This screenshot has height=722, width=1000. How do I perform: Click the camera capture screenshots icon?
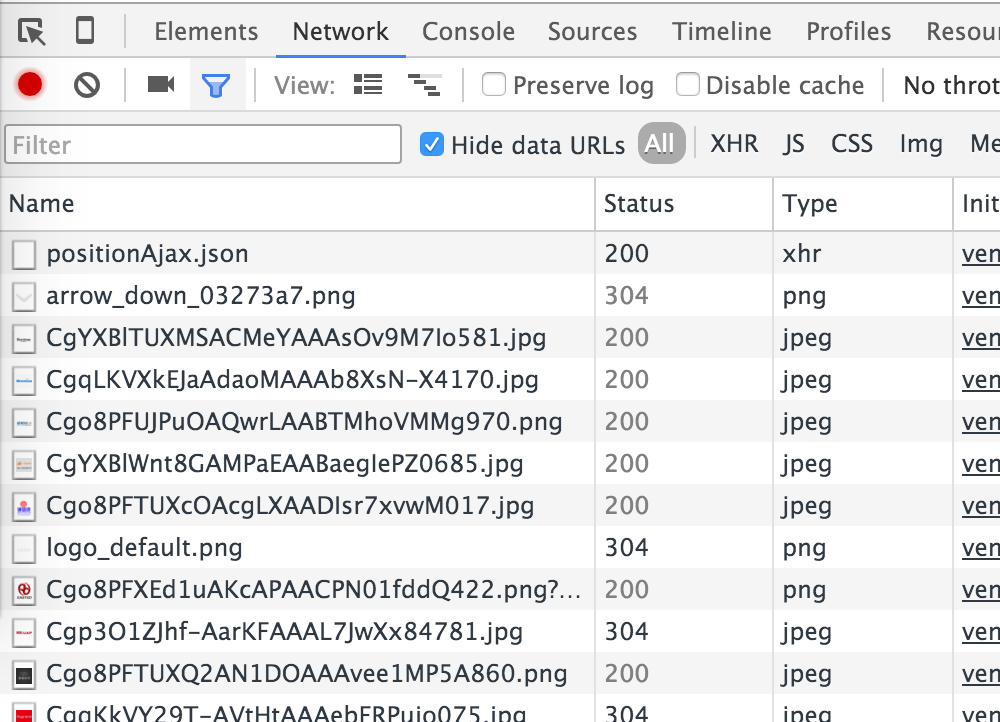(x=160, y=85)
